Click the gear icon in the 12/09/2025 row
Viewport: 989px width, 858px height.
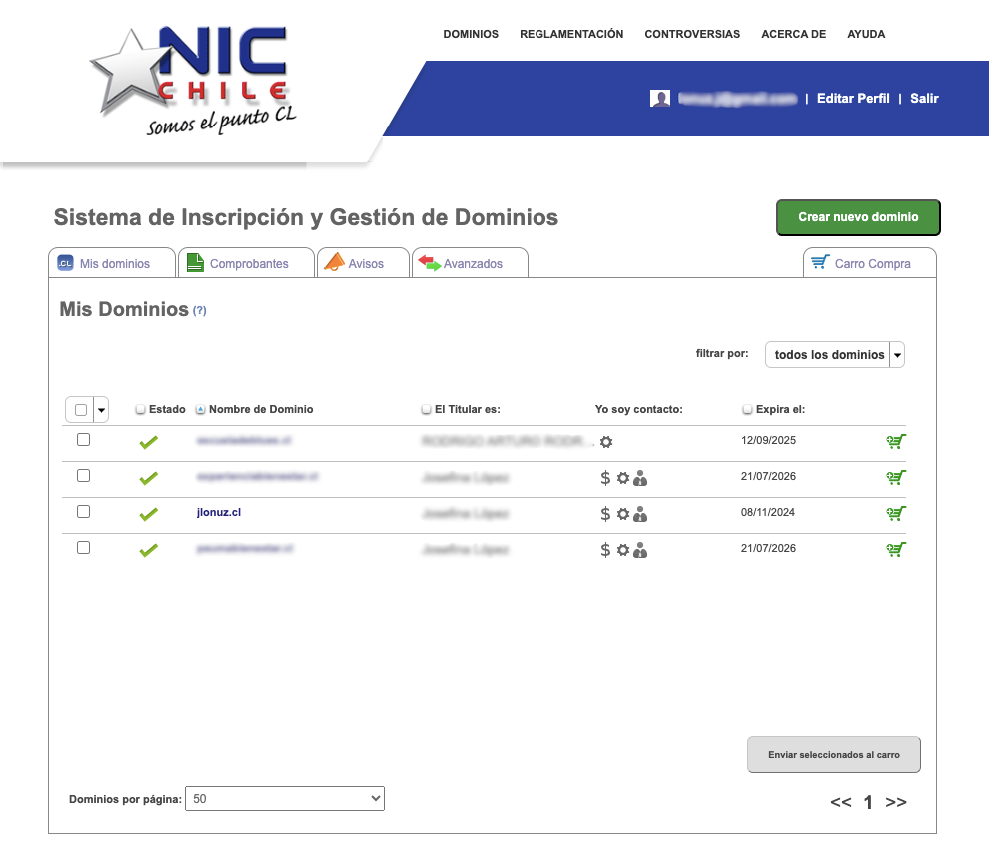(x=606, y=442)
